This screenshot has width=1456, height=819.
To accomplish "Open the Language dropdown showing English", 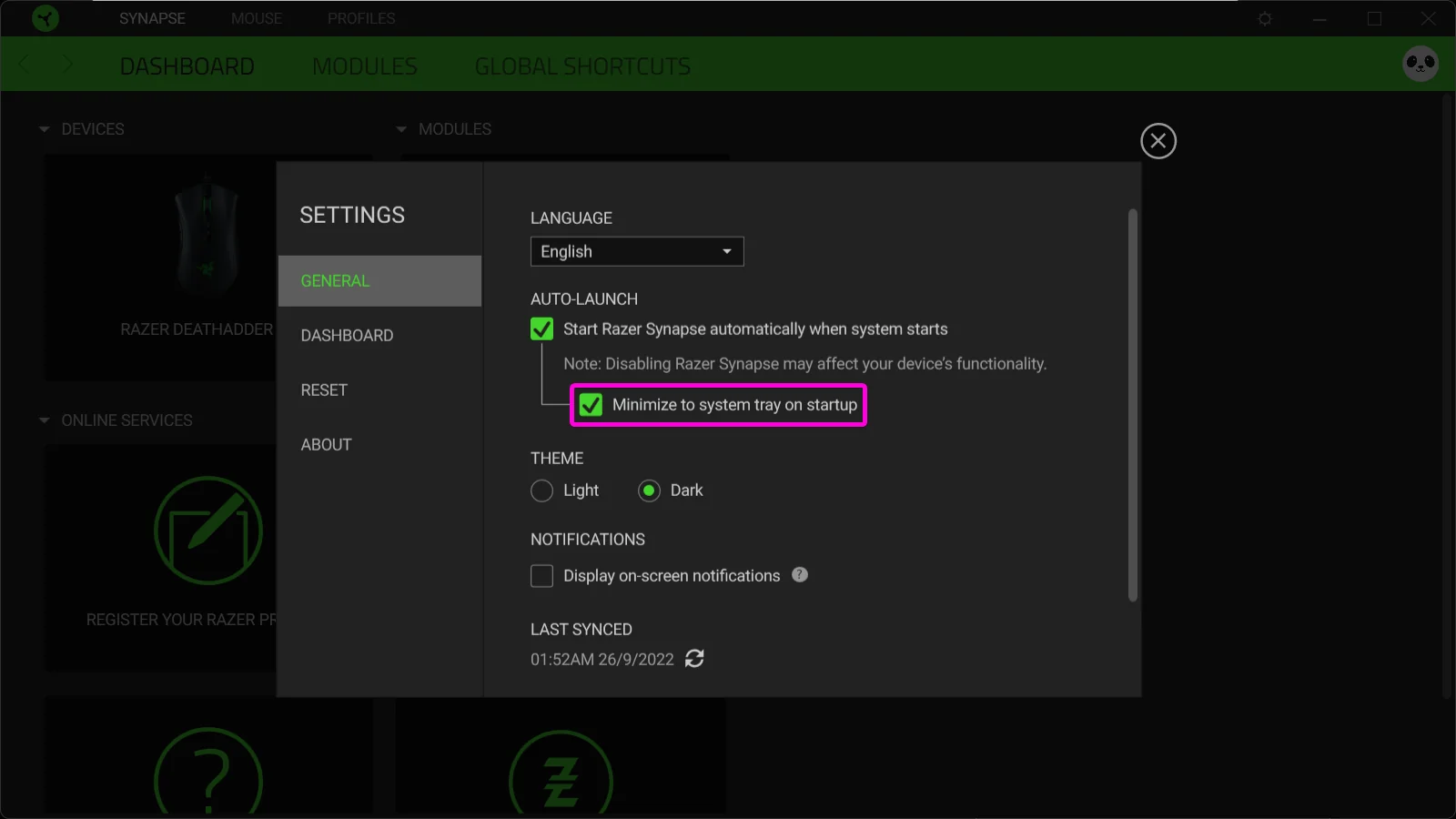I will tap(637, 251).
